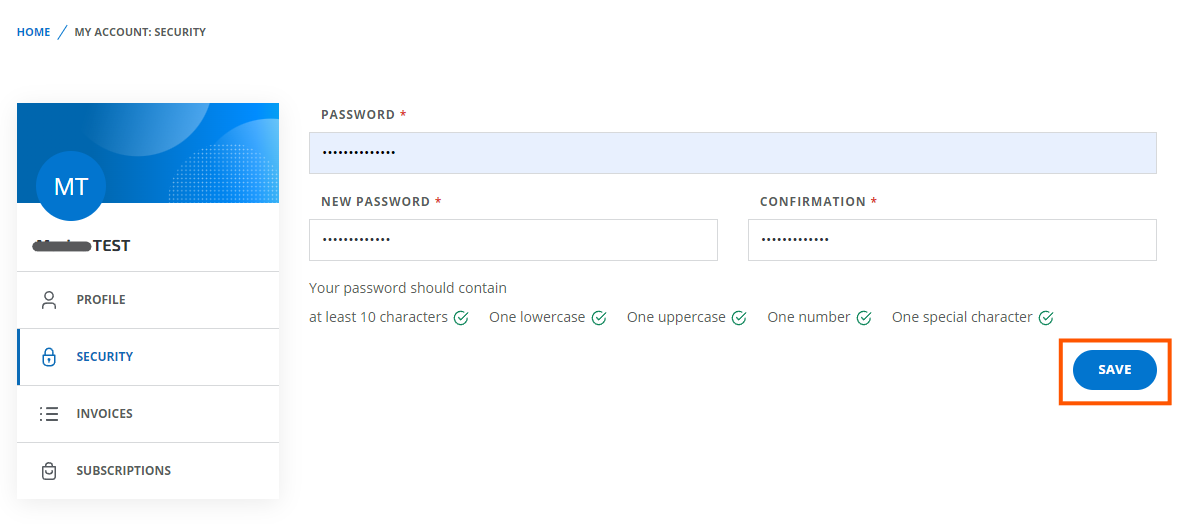
Task: Click checkmark next to One number
Action: tap(864, 318)
